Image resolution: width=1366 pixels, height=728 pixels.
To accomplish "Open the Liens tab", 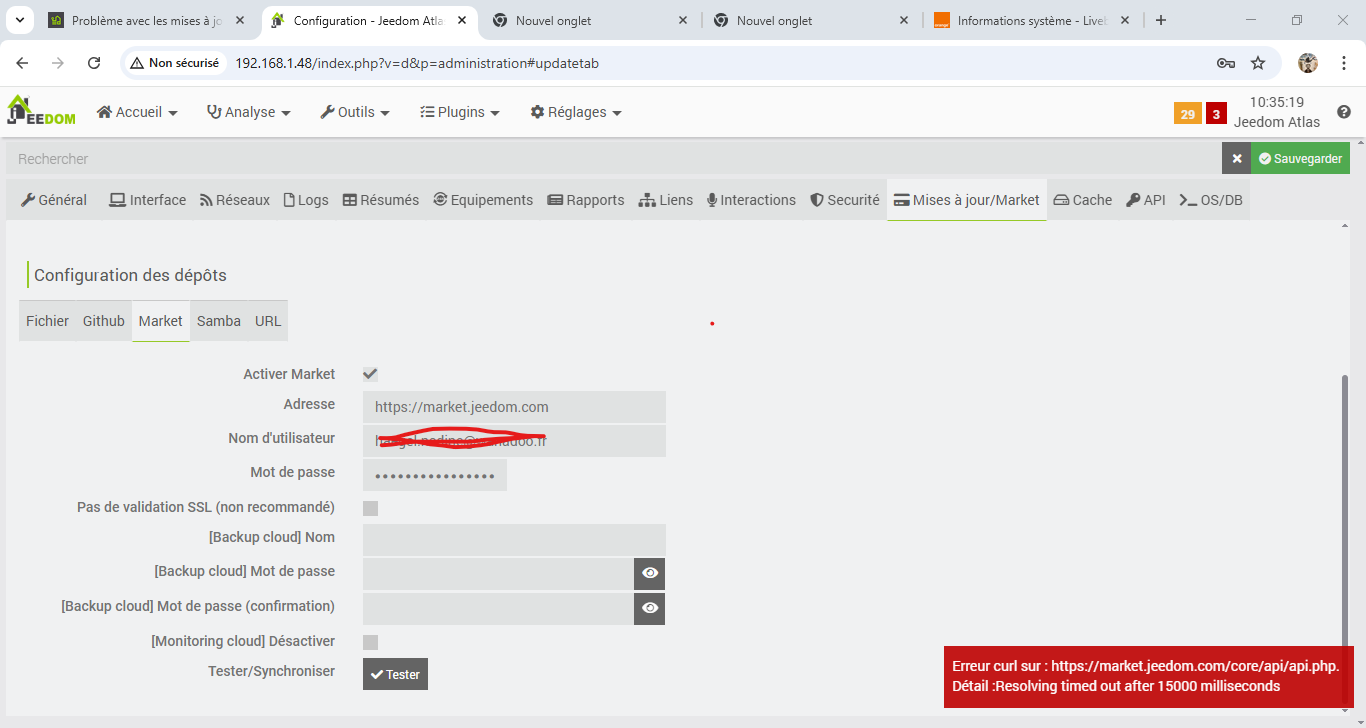I will click(x=666, y=200).
